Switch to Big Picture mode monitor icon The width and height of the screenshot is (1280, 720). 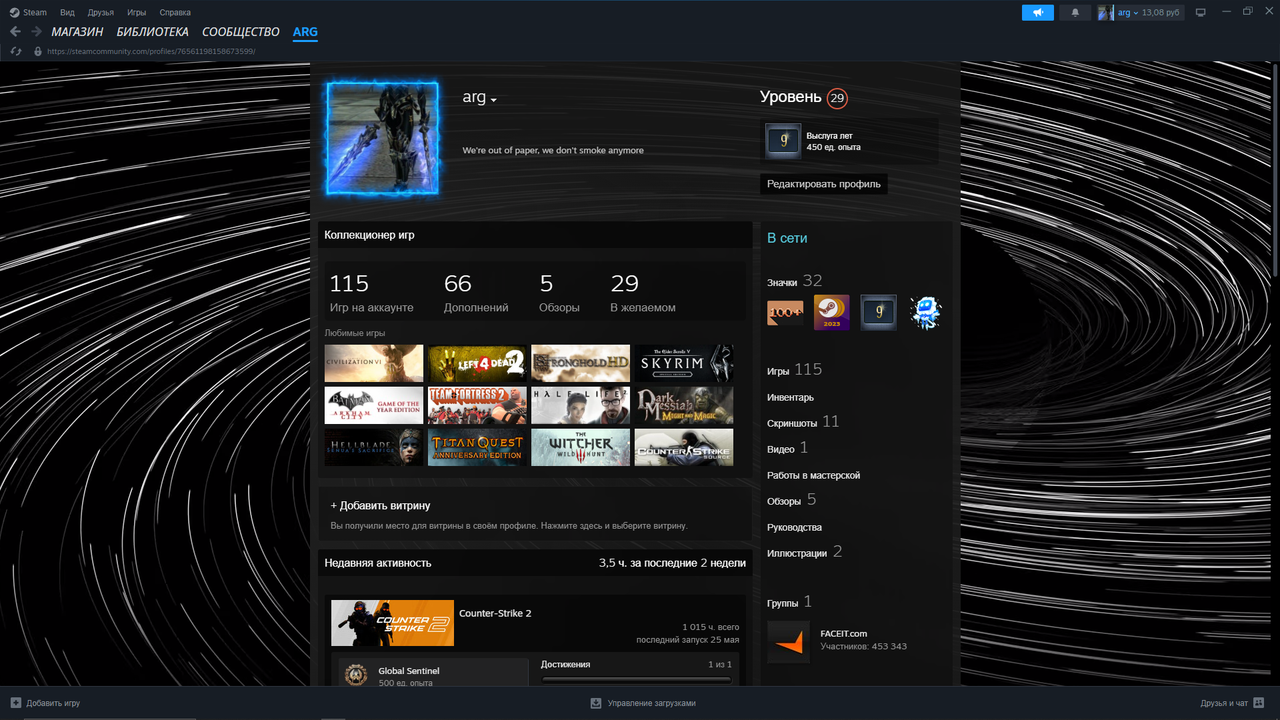(x=1201, y=13)
